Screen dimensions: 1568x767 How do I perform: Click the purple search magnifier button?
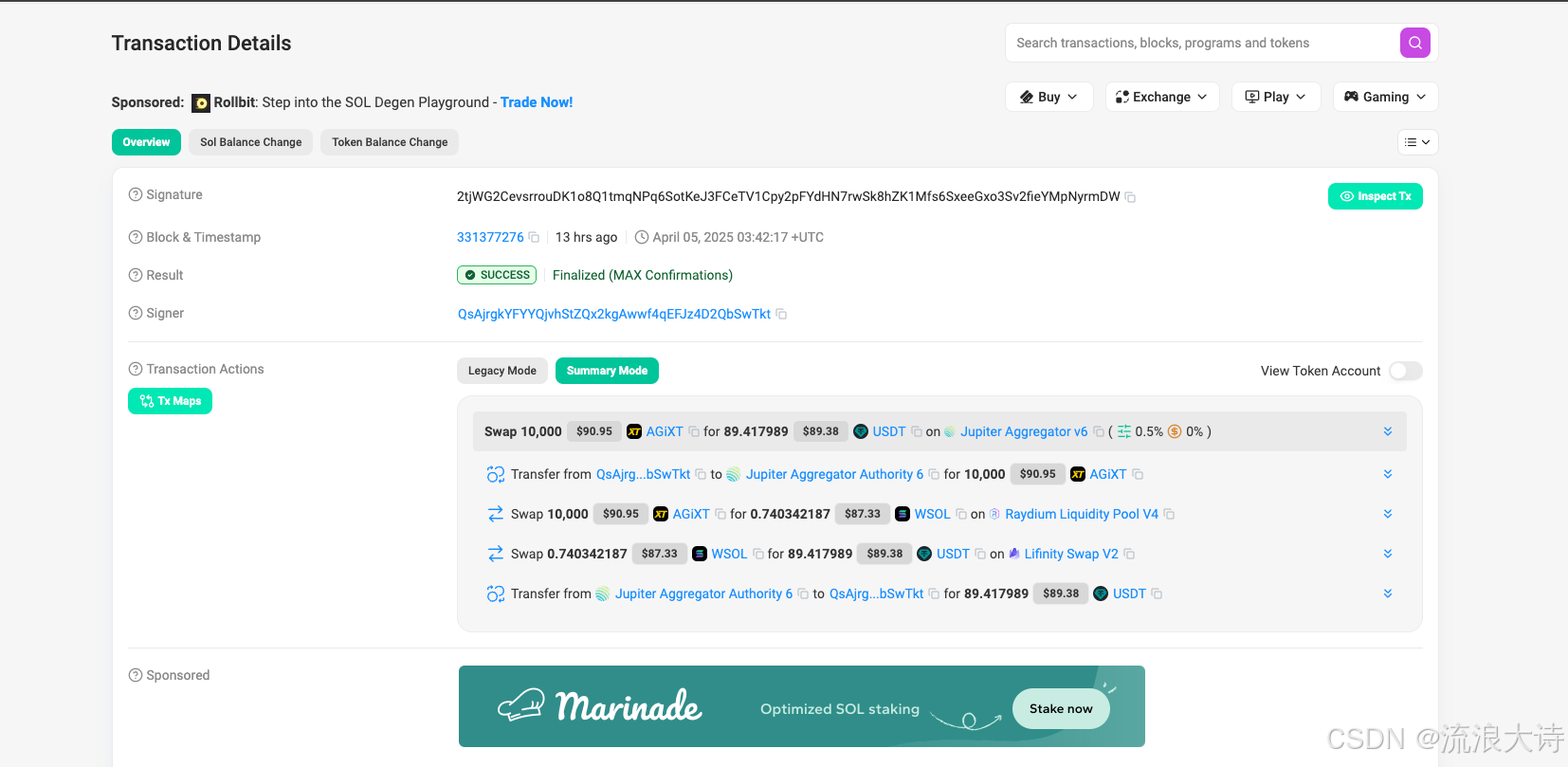pos(1414,43)
